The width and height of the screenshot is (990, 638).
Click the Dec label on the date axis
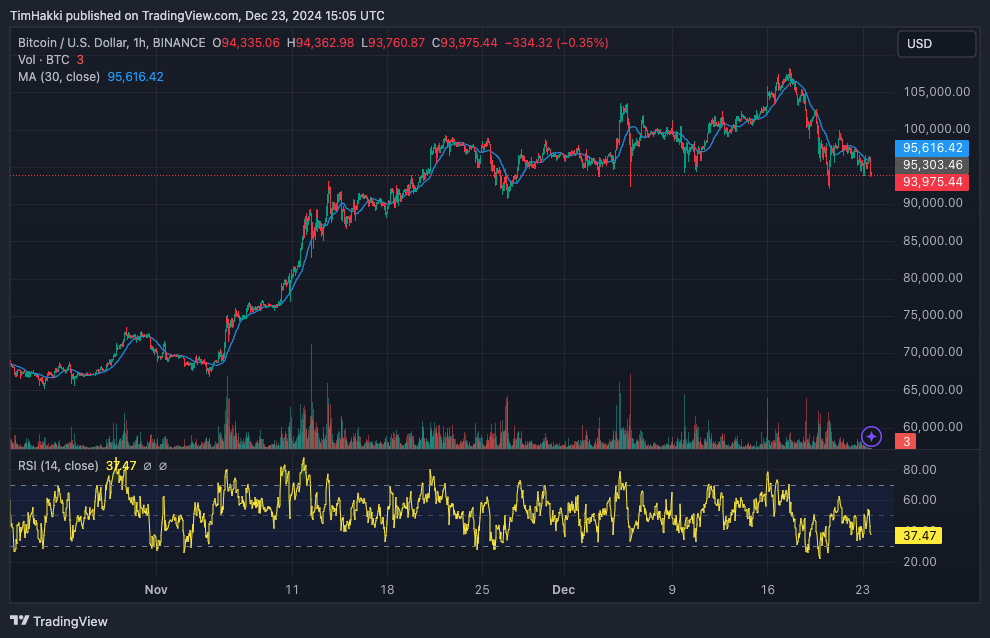[563, 590]
